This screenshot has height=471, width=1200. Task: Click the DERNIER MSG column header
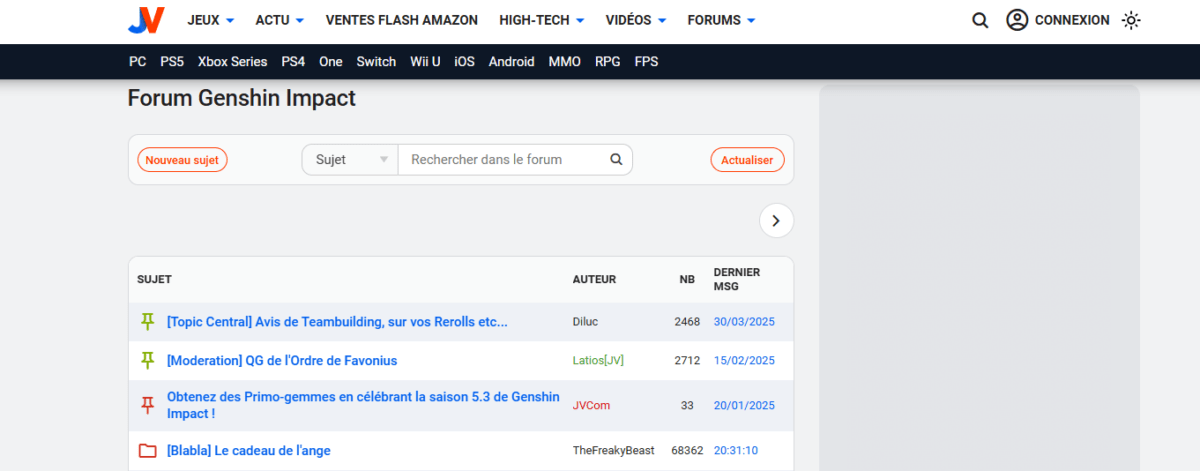pyautogui.click(x=737, y=280)
